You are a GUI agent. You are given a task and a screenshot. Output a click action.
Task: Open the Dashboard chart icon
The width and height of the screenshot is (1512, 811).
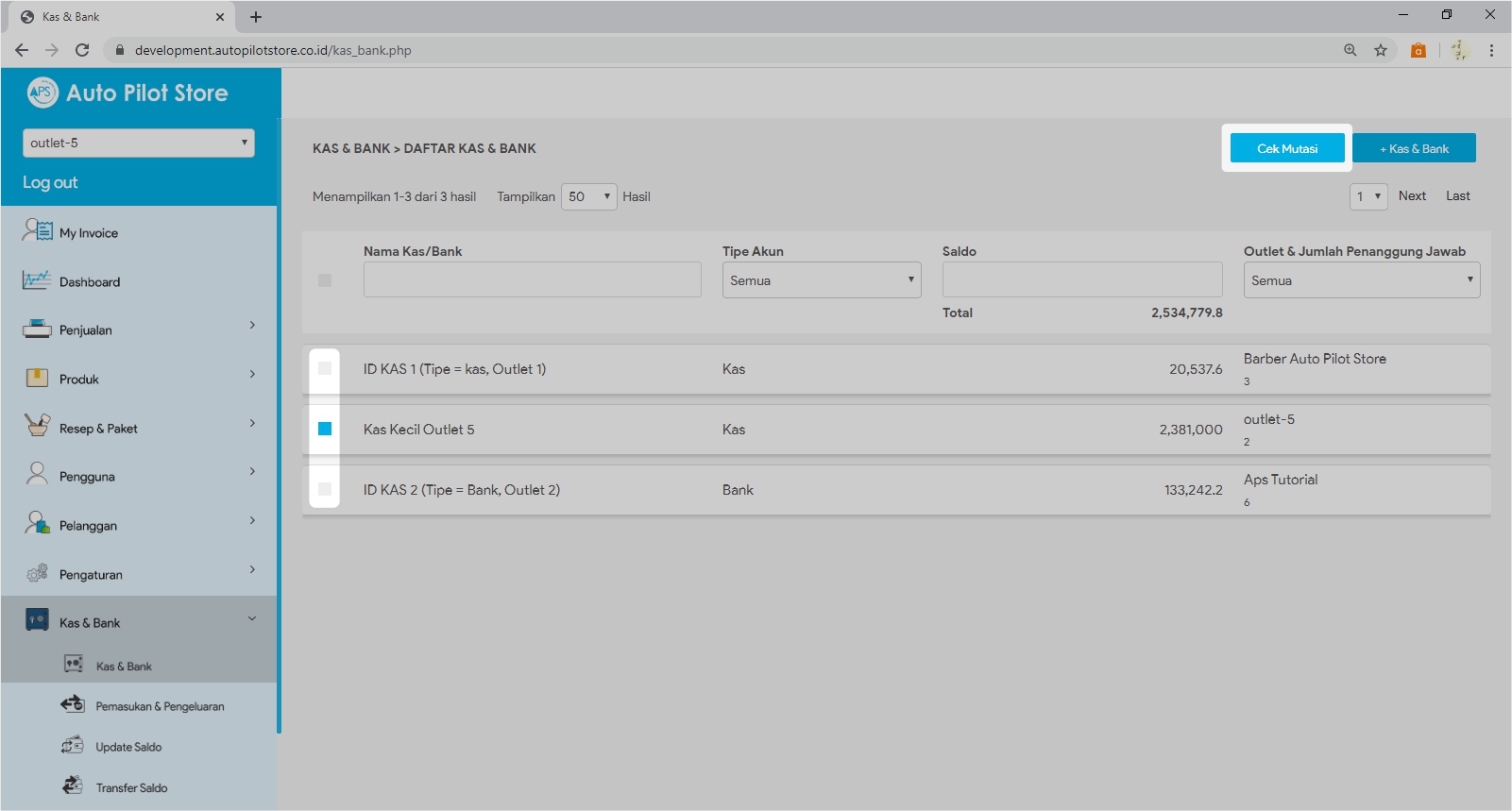pos(37,280)
